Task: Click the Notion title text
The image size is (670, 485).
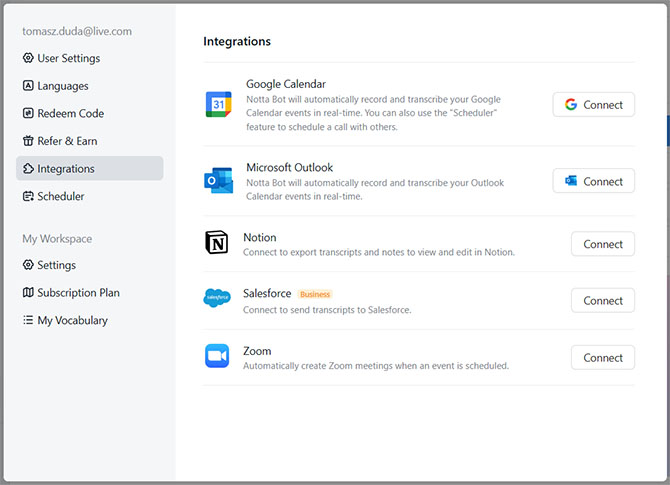Action: (x=260, y=237)
